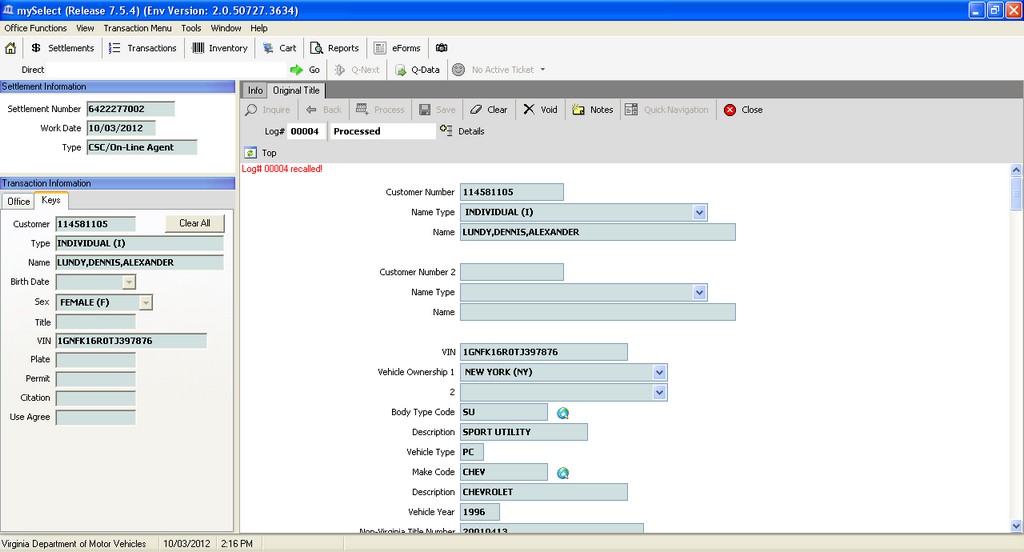Open eForms
The width and height of the screenshot is (1024, 552).
pyautogui.click(x=397, y=48)
